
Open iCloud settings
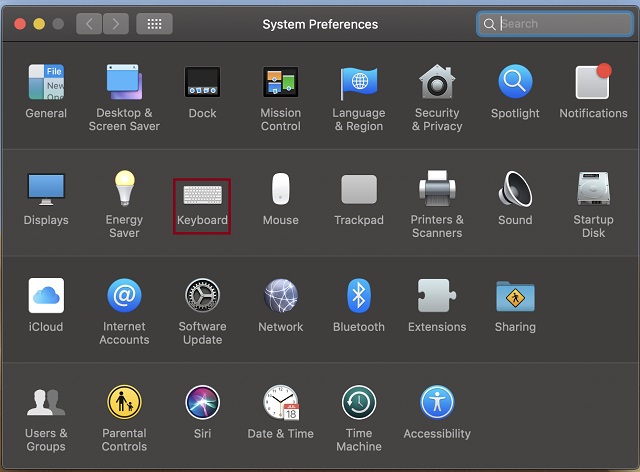tap(46, 305)
